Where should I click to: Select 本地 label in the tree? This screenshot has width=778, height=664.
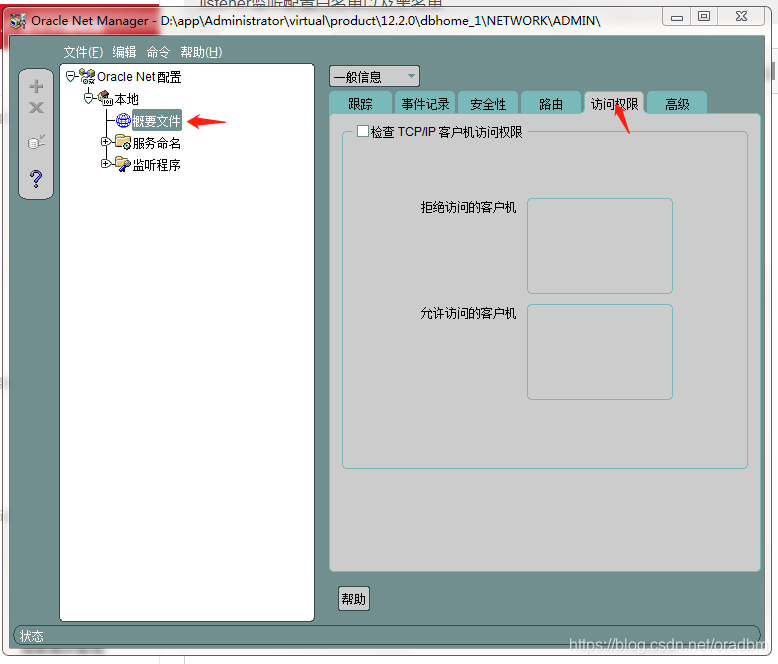pyautogui.click(x=127, y=99)
